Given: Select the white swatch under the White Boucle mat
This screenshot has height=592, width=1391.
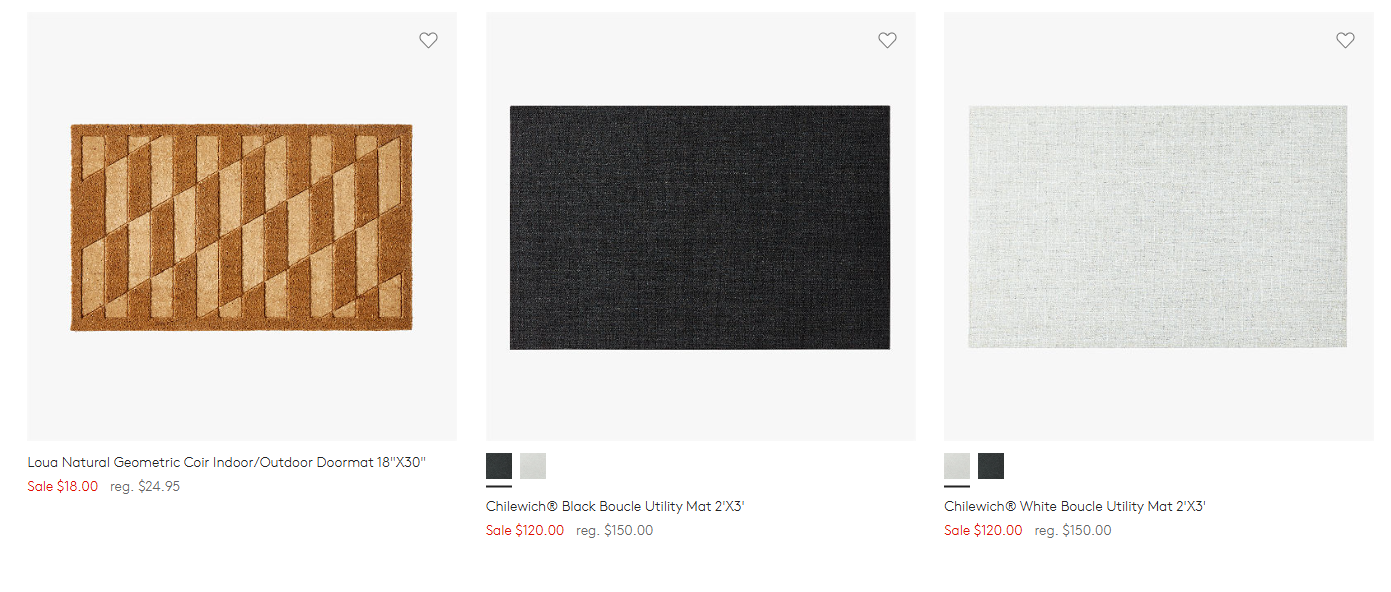Looking at the screenshot, I should click(x=956, y=465).
